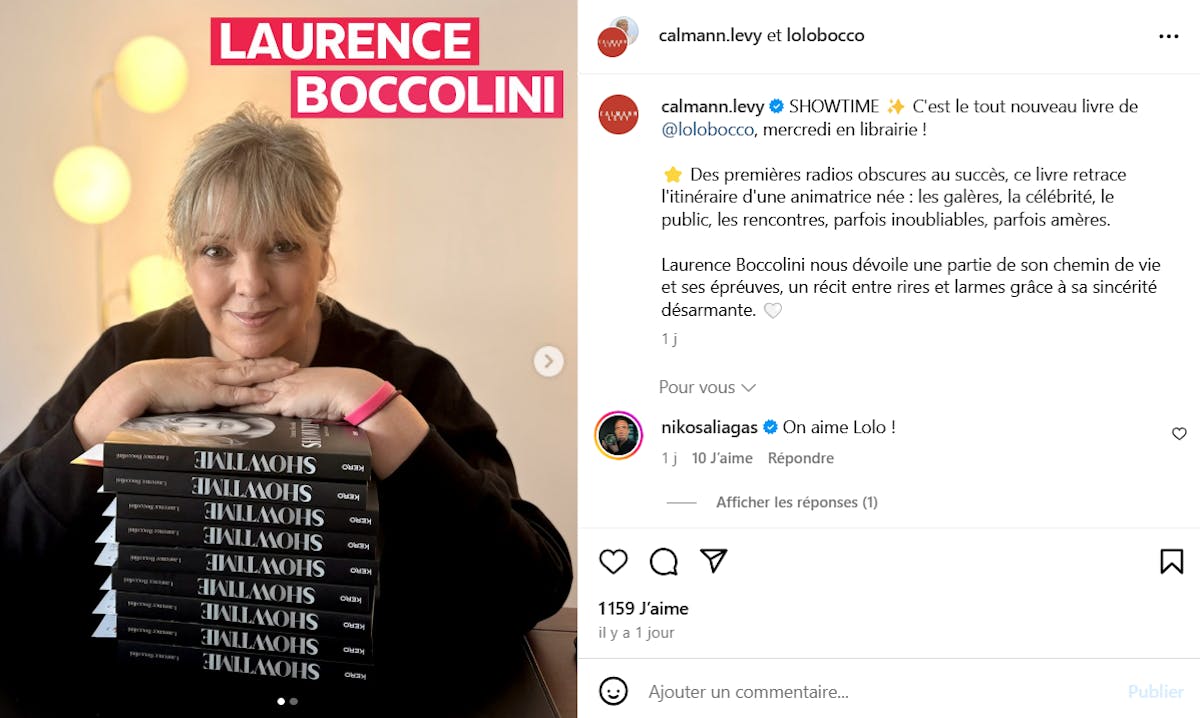The width and height of the screenshot is (1200, 718).
Task: Open the three-dot more options menu
Action: click(1168, 36)
